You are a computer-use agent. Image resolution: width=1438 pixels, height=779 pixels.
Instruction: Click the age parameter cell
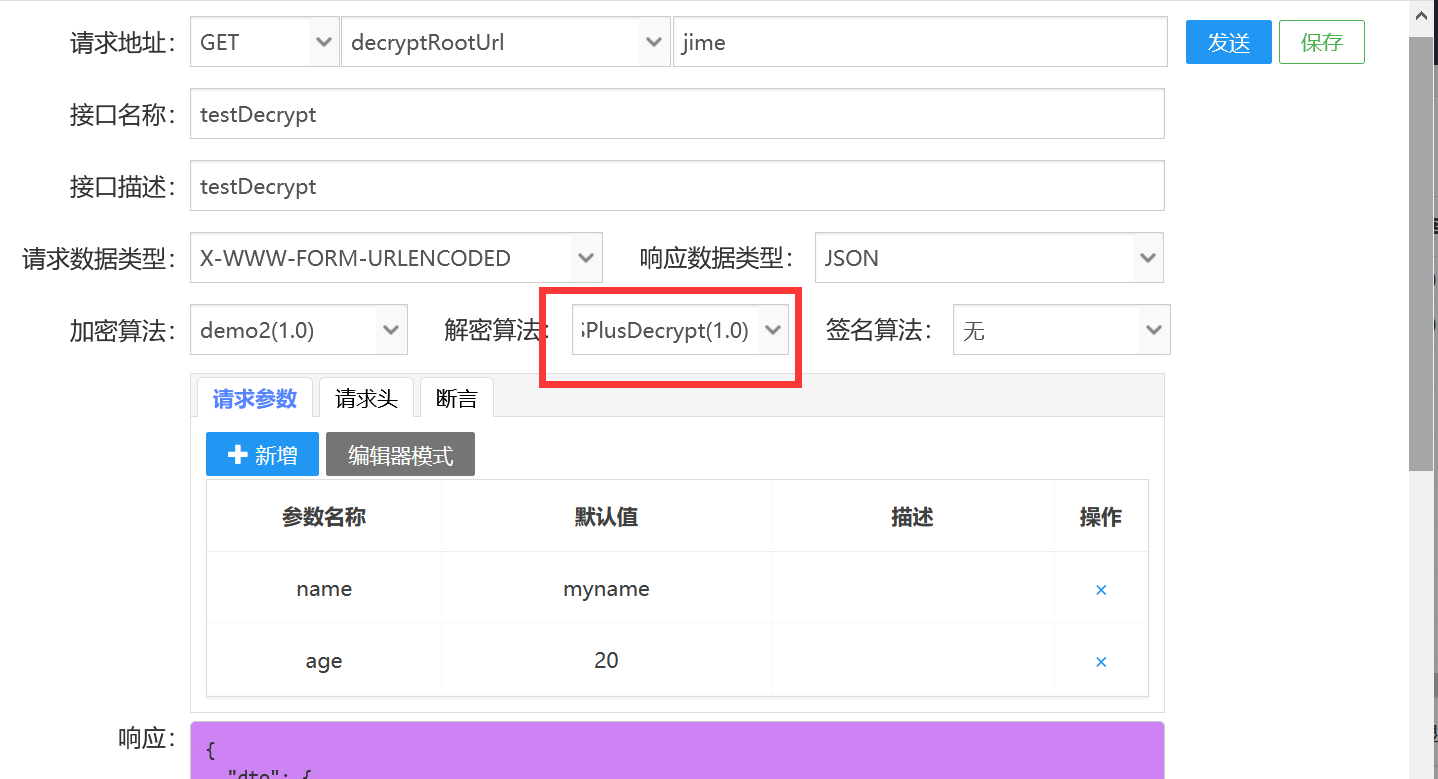[x=324, y=660]
